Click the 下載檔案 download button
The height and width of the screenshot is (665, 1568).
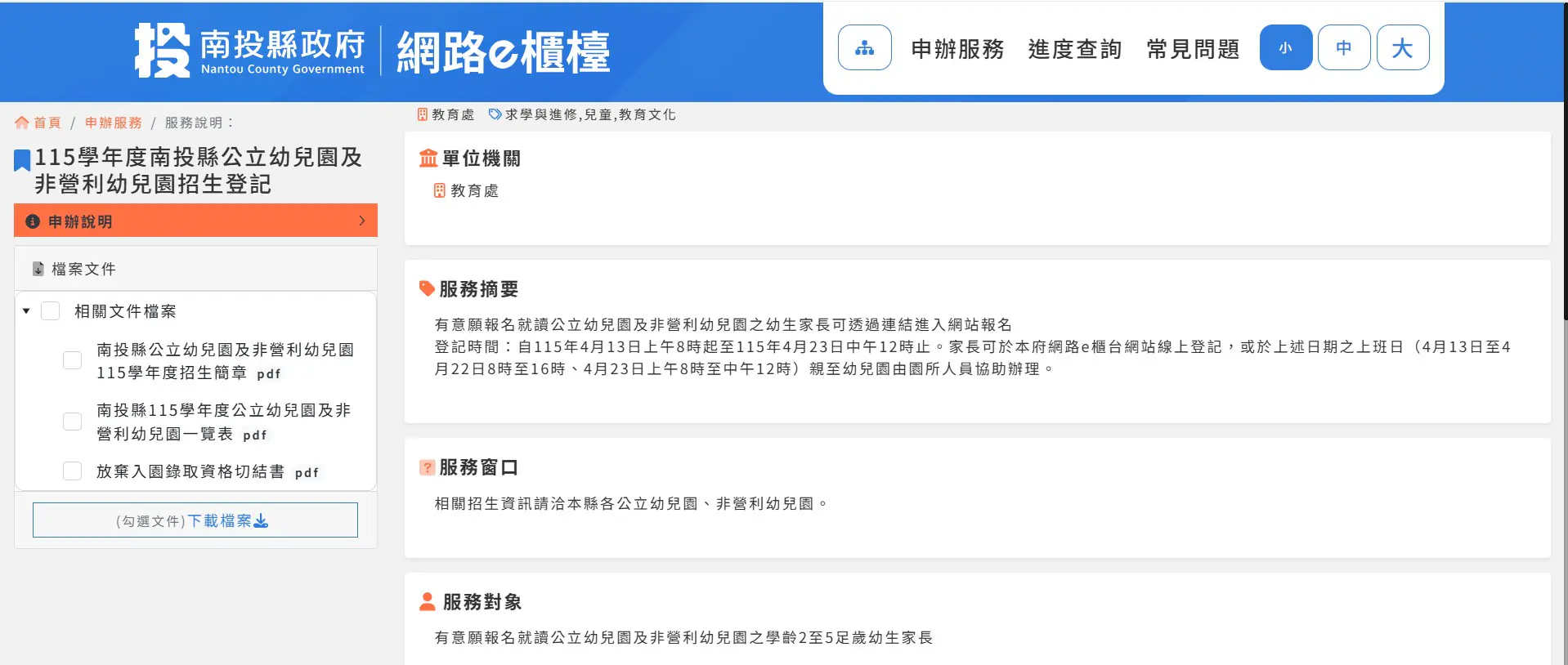[x=195, y=520]
